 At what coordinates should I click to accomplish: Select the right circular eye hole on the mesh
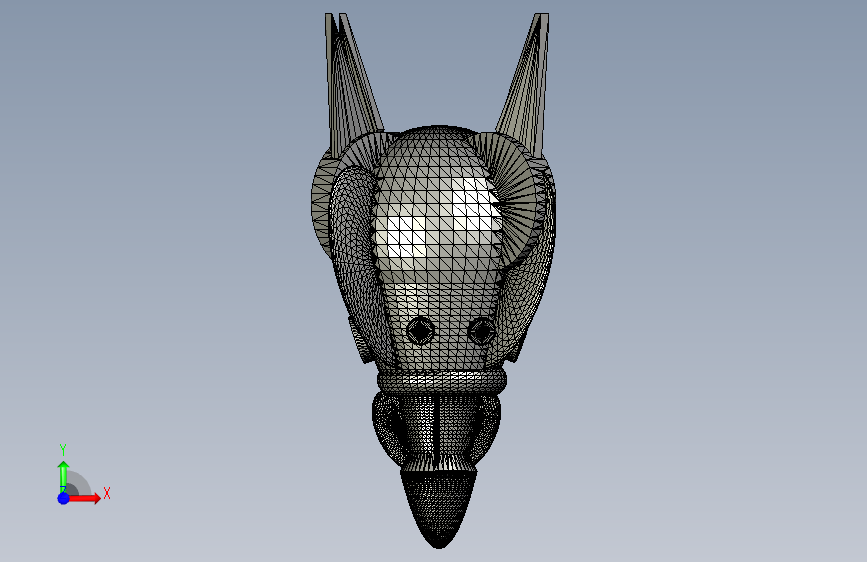coord(482,331)
